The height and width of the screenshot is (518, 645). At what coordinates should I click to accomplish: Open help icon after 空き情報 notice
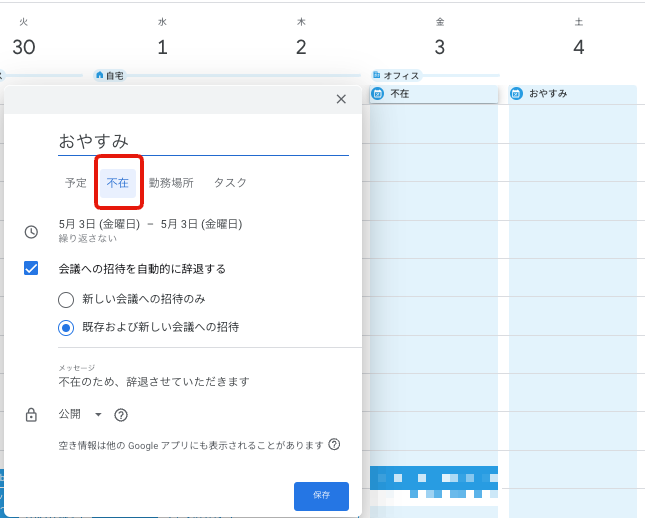pyautogui.click(x=334, y=444)
